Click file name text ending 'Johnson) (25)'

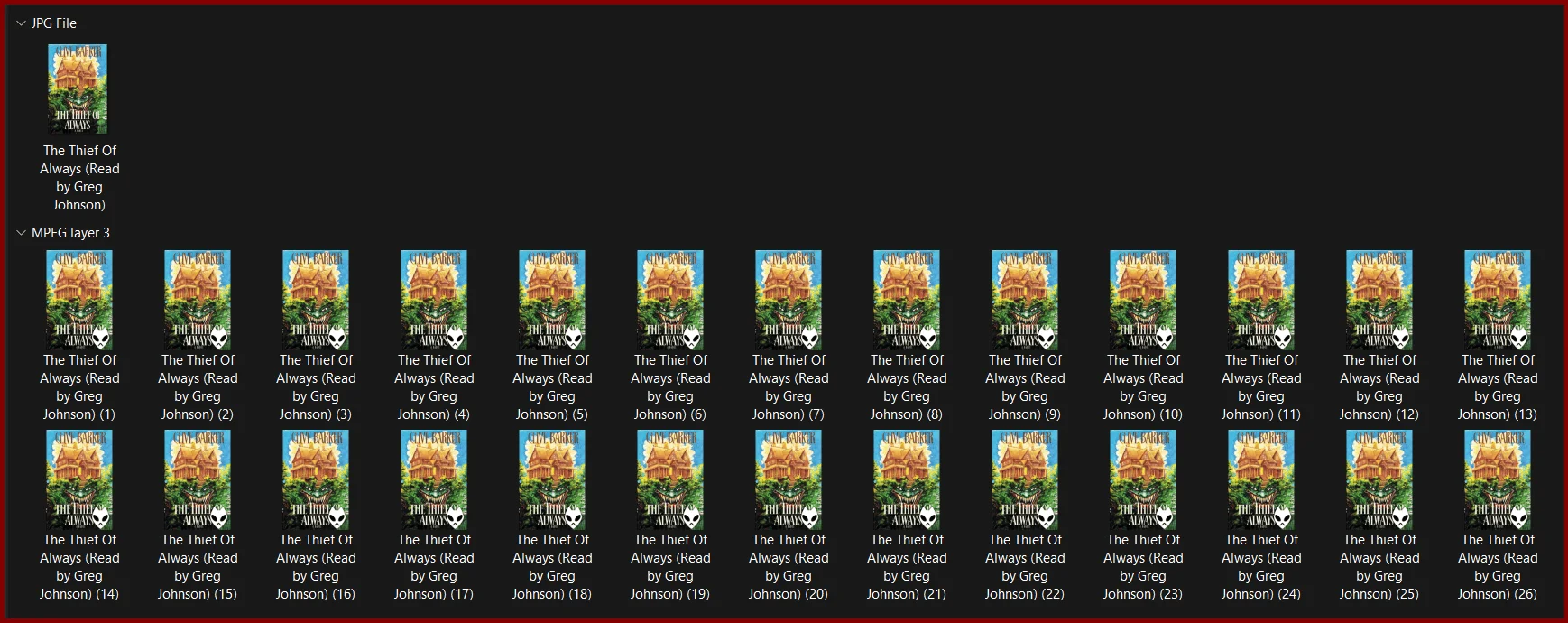point(1379,567)
